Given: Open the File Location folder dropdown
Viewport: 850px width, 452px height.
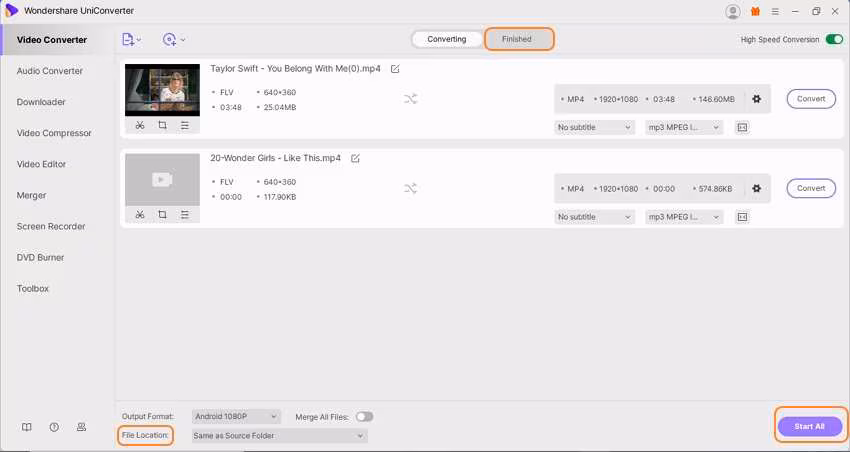Looking at the screenshot, I should 280,436.
